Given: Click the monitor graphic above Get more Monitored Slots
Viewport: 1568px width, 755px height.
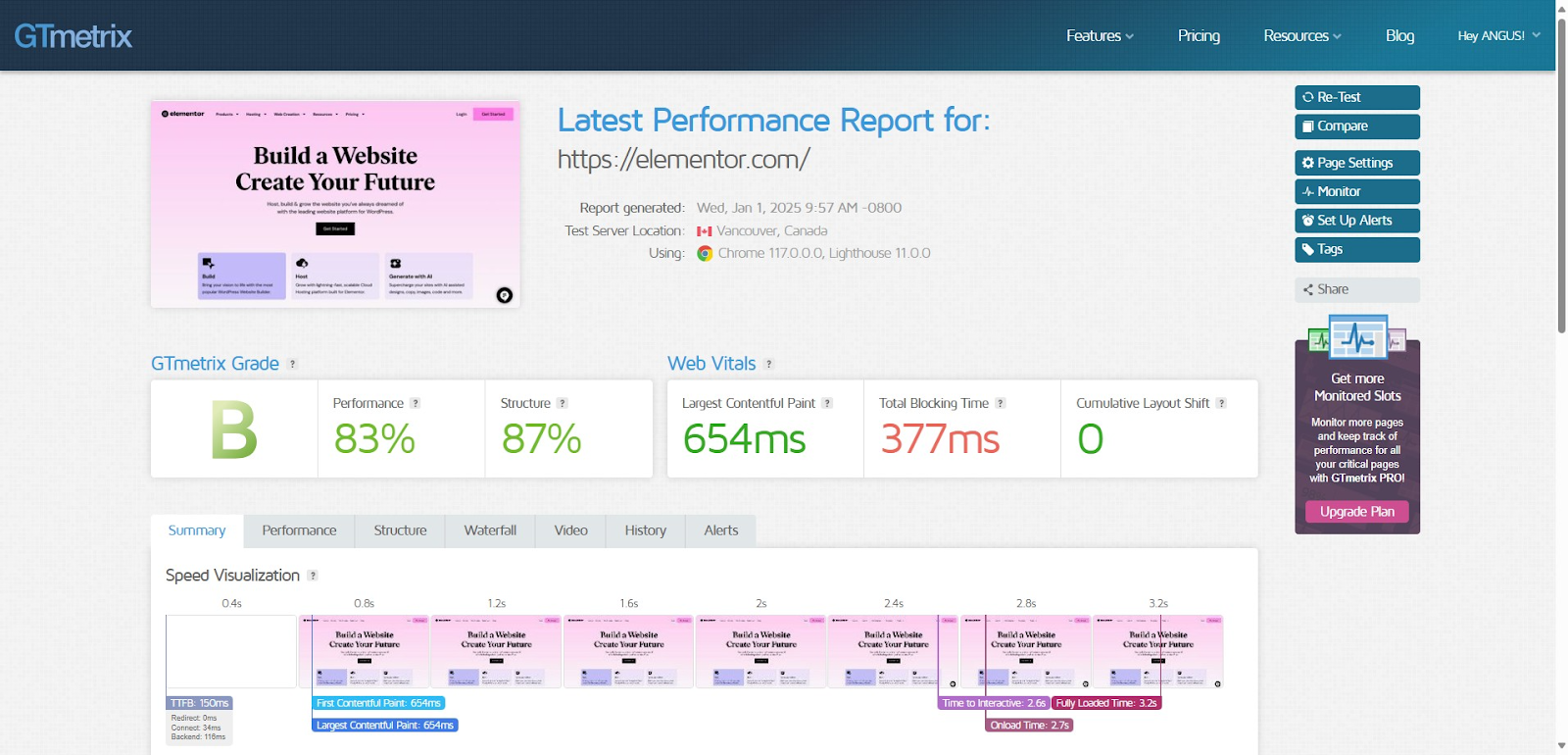Looking at the screenshot, I should [x=1357, y=338].
